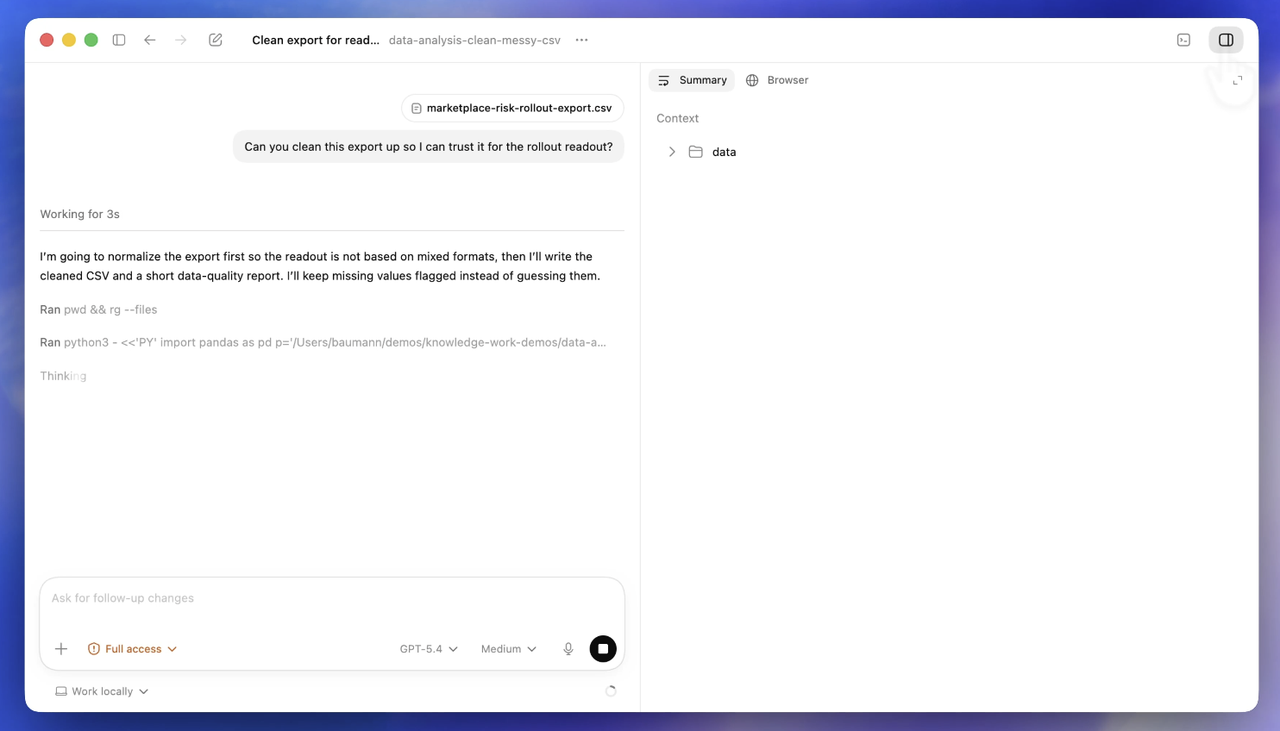
Task: Open the three-dot more options menu
Action: [582, 40]
